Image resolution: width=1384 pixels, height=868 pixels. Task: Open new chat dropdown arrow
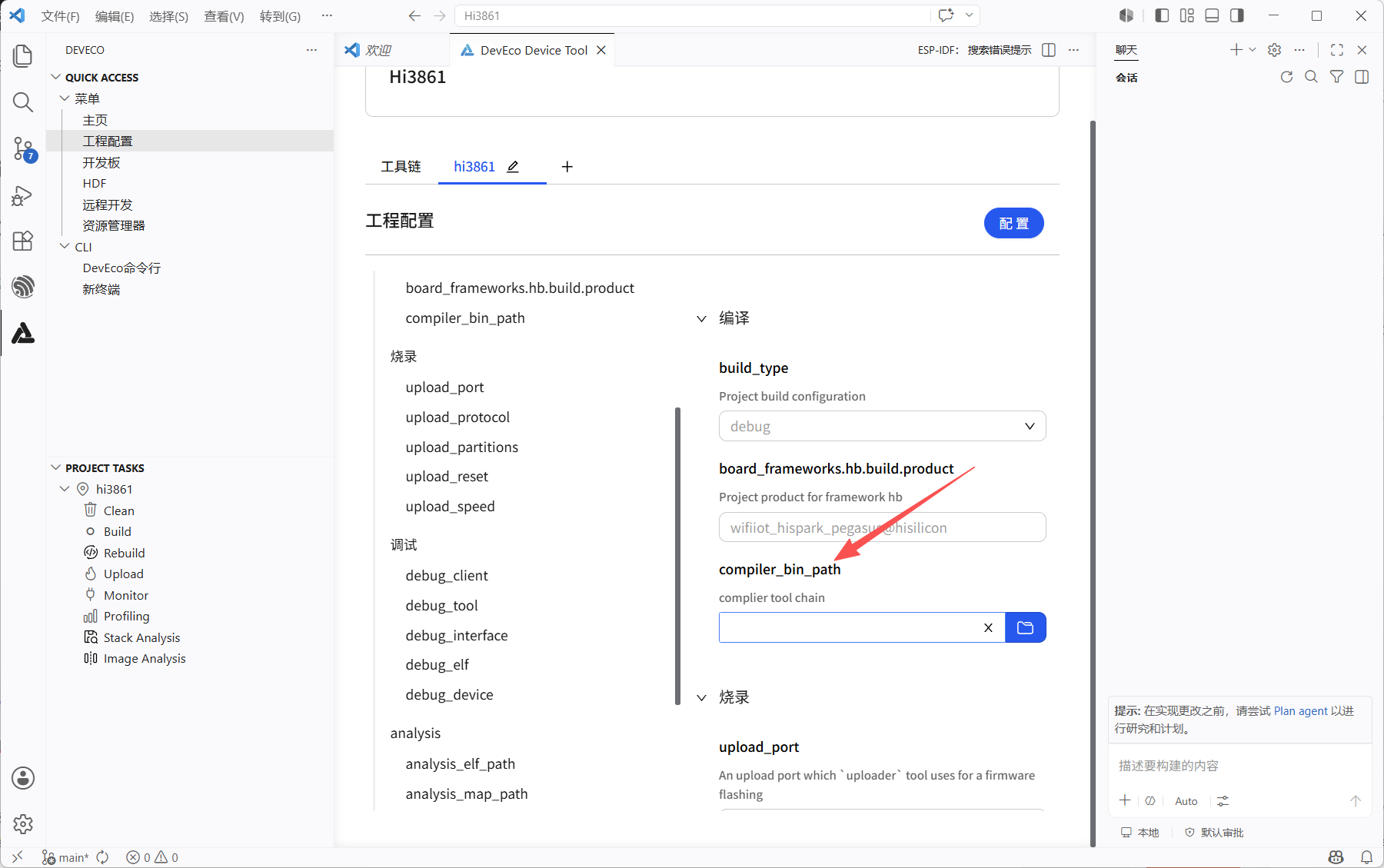click(x=1253, y=50)
